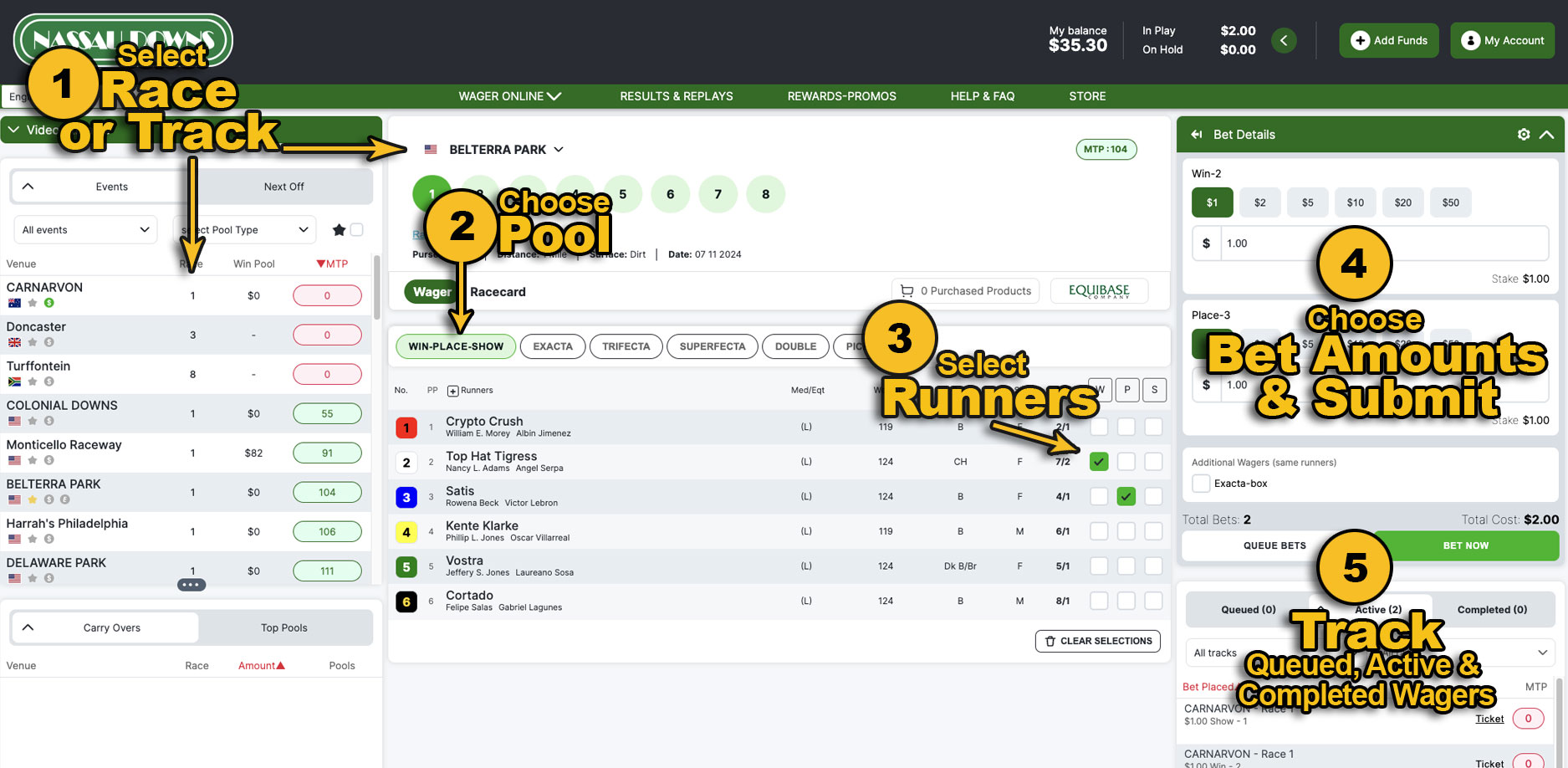
Task: Click the green dollar icon under CARNARVON
Action: click(49, 303)
